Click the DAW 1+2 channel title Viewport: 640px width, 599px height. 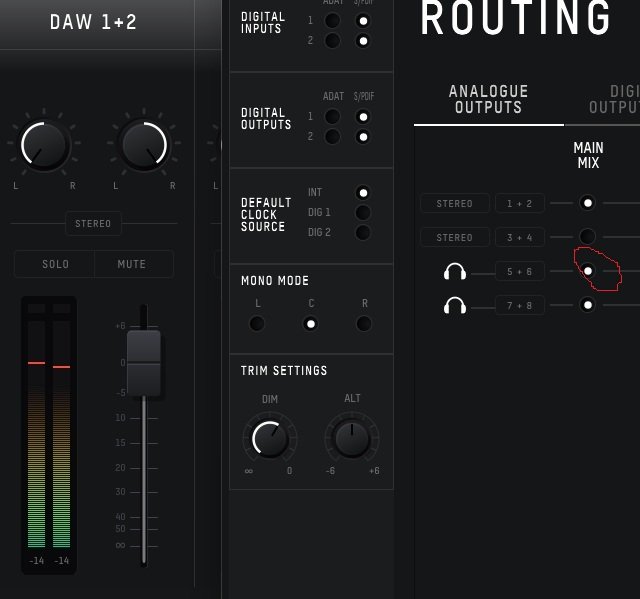point(93,22)
